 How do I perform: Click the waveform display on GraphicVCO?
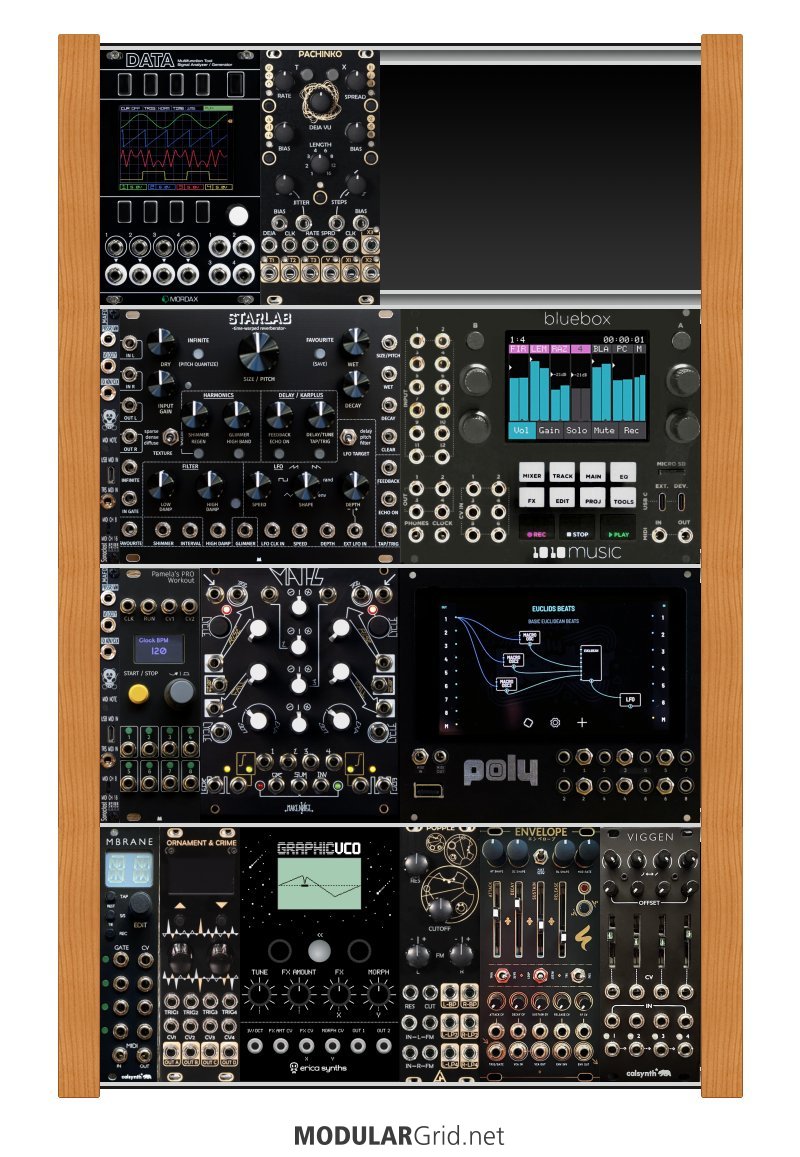click(319, 884)
